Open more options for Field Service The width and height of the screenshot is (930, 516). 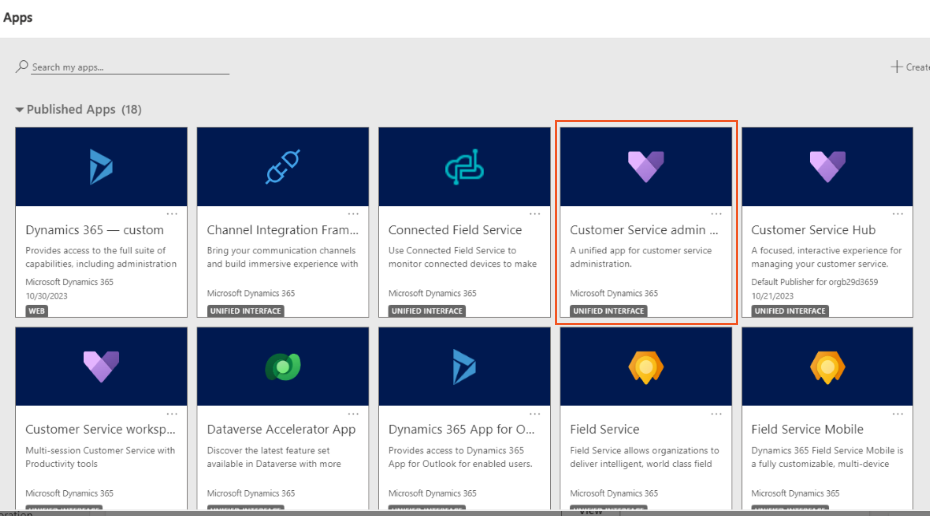pyautogui.click(x=716, y=413)
